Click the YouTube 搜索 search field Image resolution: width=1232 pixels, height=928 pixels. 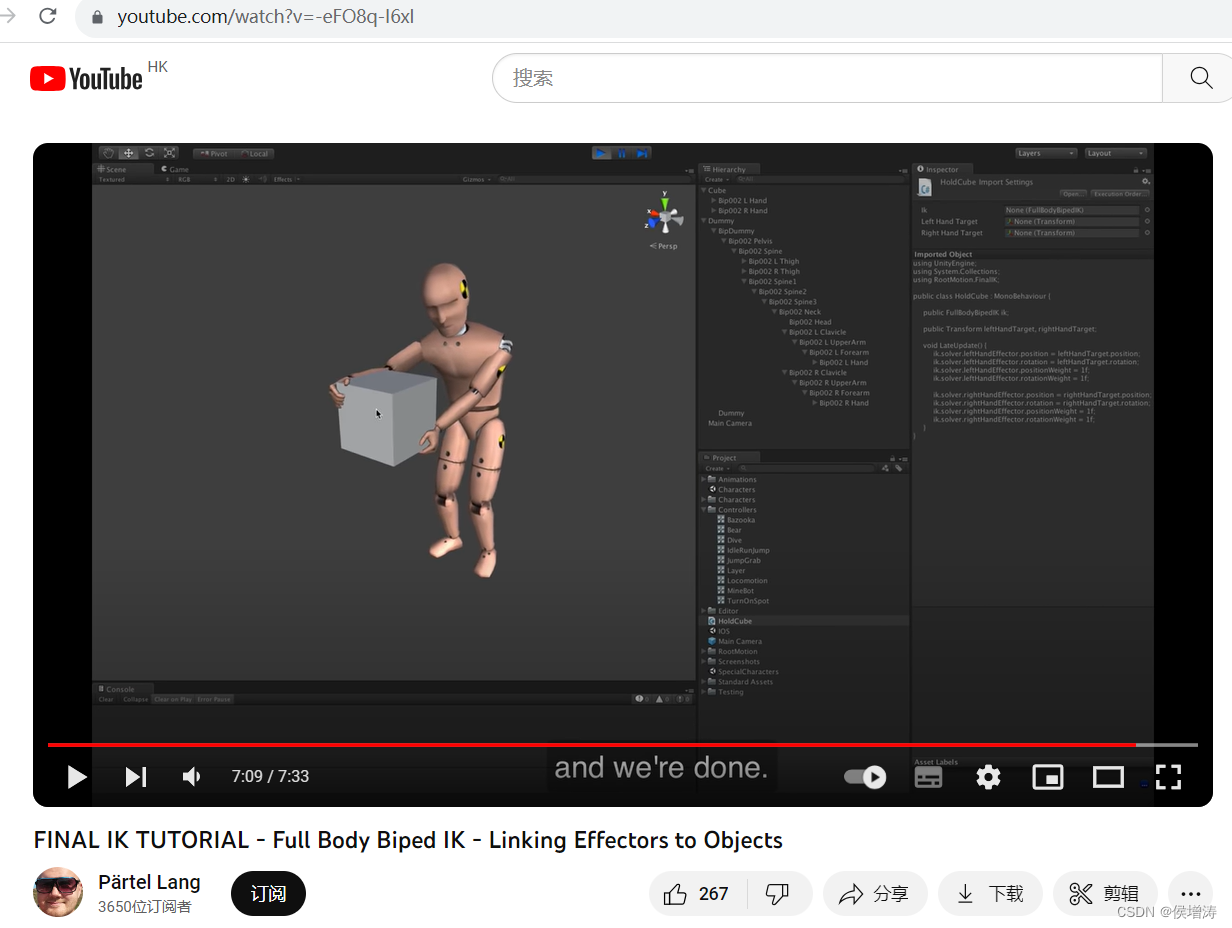click(828, 78)
